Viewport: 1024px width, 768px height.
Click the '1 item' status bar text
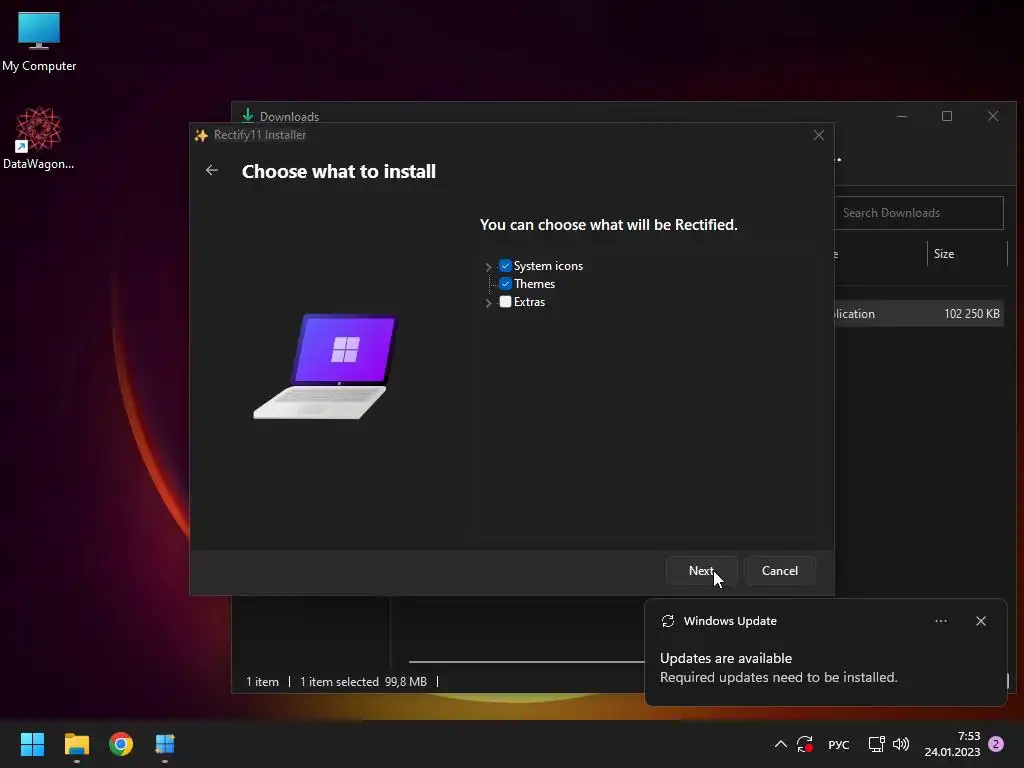coord(262,682)
